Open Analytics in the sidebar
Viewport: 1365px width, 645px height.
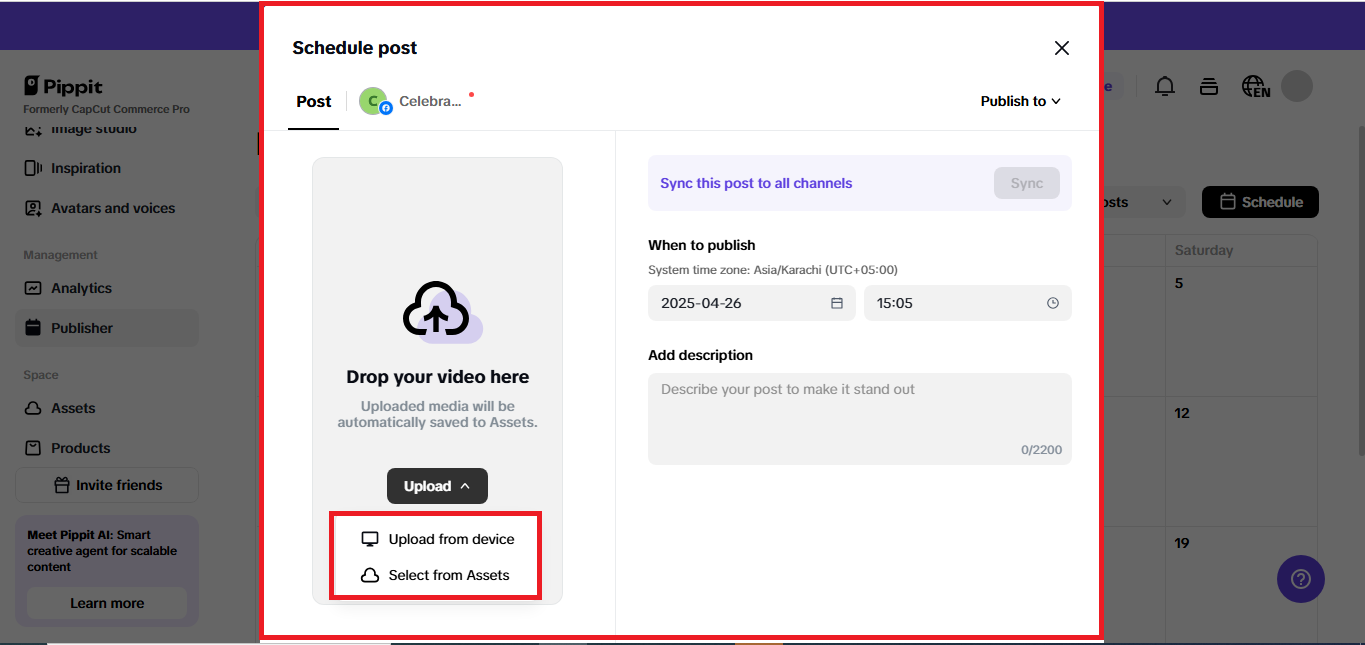(81, 288)
